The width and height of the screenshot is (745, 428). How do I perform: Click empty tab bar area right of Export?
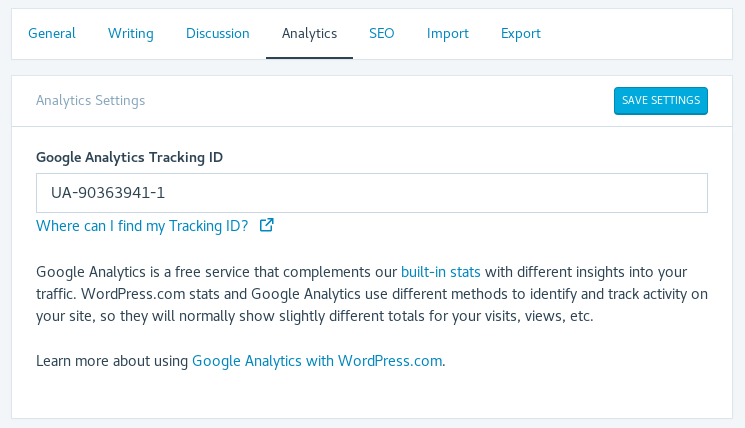tap(640, 33)
